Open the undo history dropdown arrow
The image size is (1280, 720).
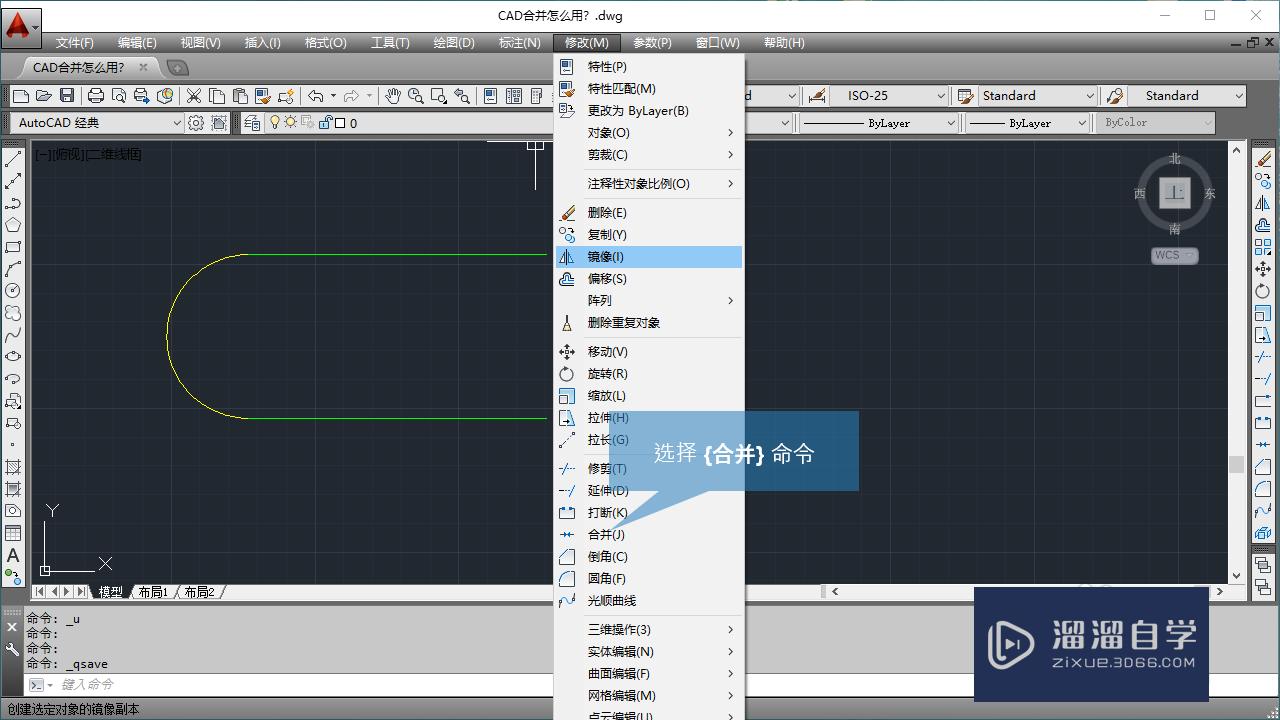pyautogui.click(x=334, y=96)
